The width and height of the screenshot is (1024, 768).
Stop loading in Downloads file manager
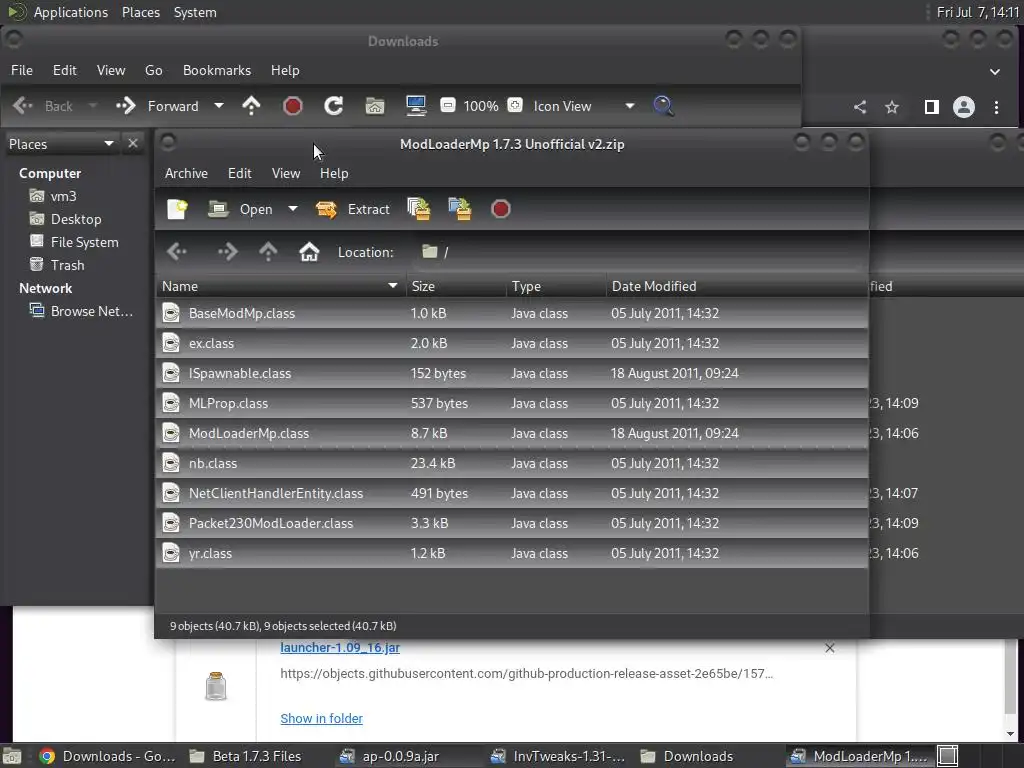tap(293, 106)
